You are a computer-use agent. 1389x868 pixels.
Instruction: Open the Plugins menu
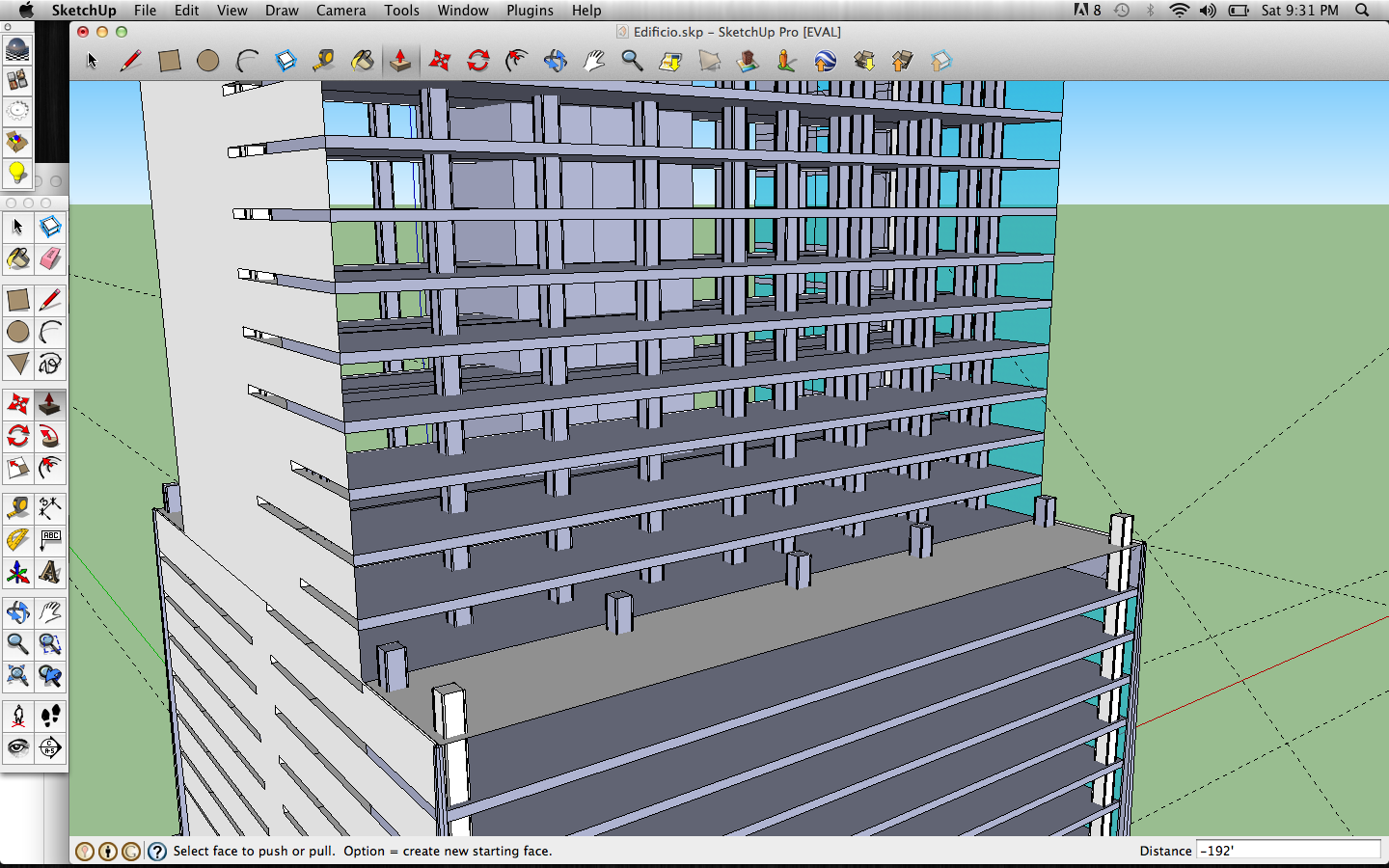coord(530,11)
